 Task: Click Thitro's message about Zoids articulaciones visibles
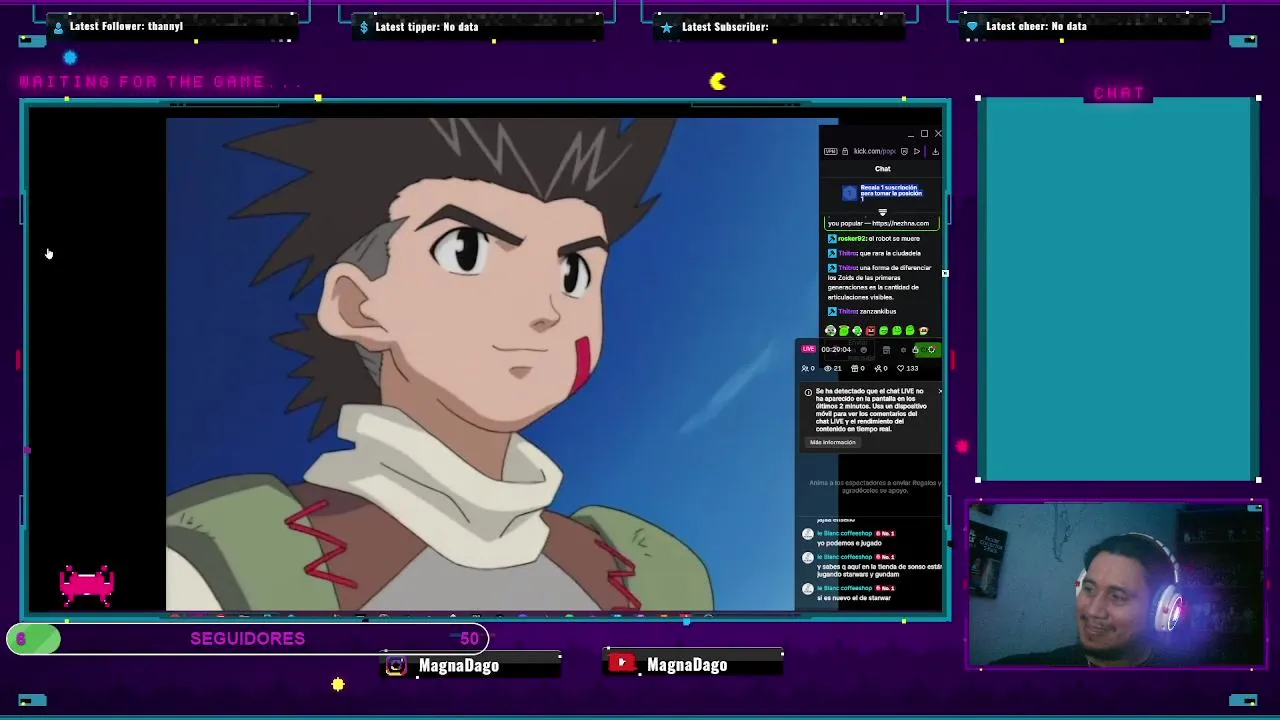pyautogui.click(x=880, y=282)
